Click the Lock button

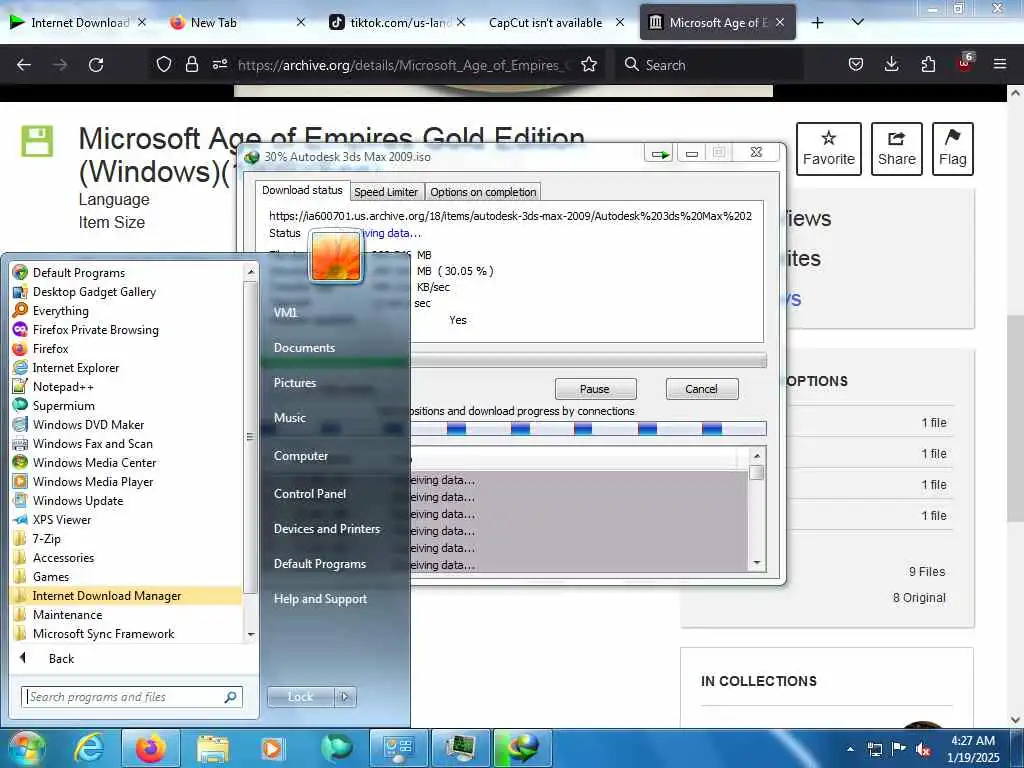click(x=300, y=697)
